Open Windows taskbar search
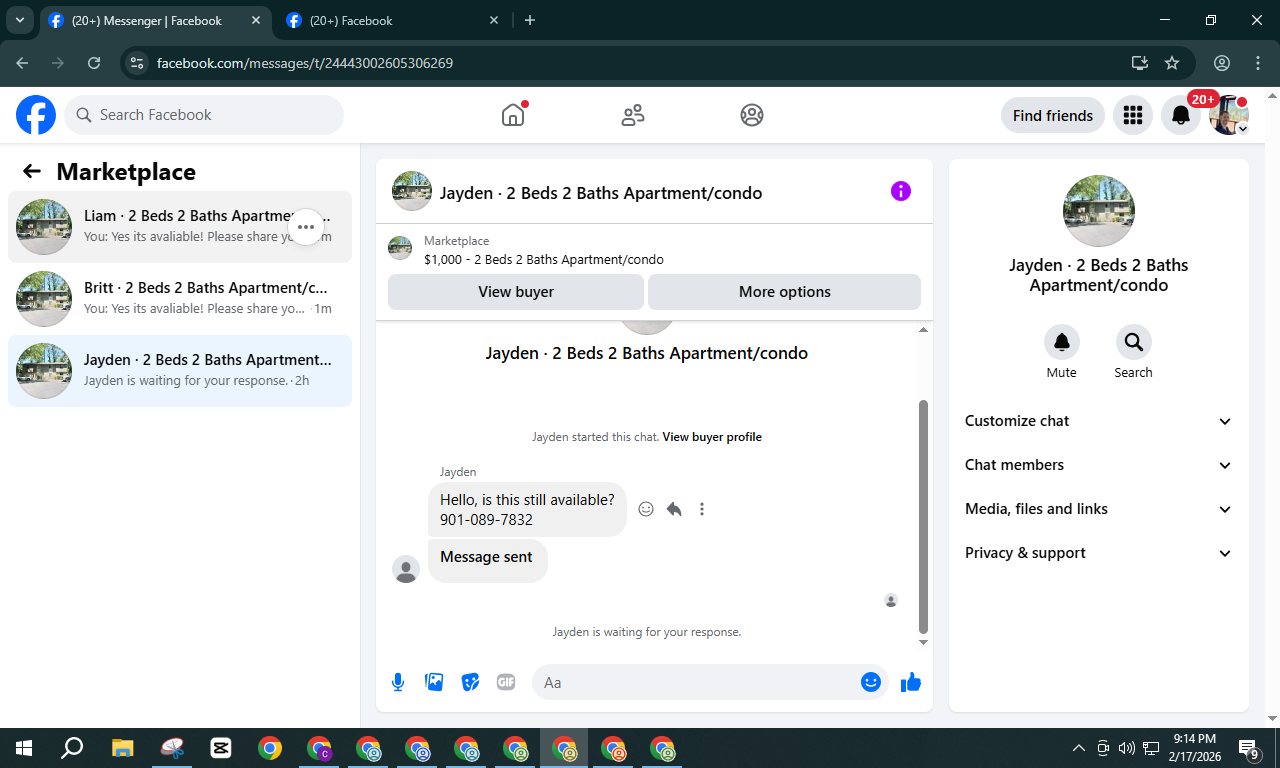 coord(72,748)
